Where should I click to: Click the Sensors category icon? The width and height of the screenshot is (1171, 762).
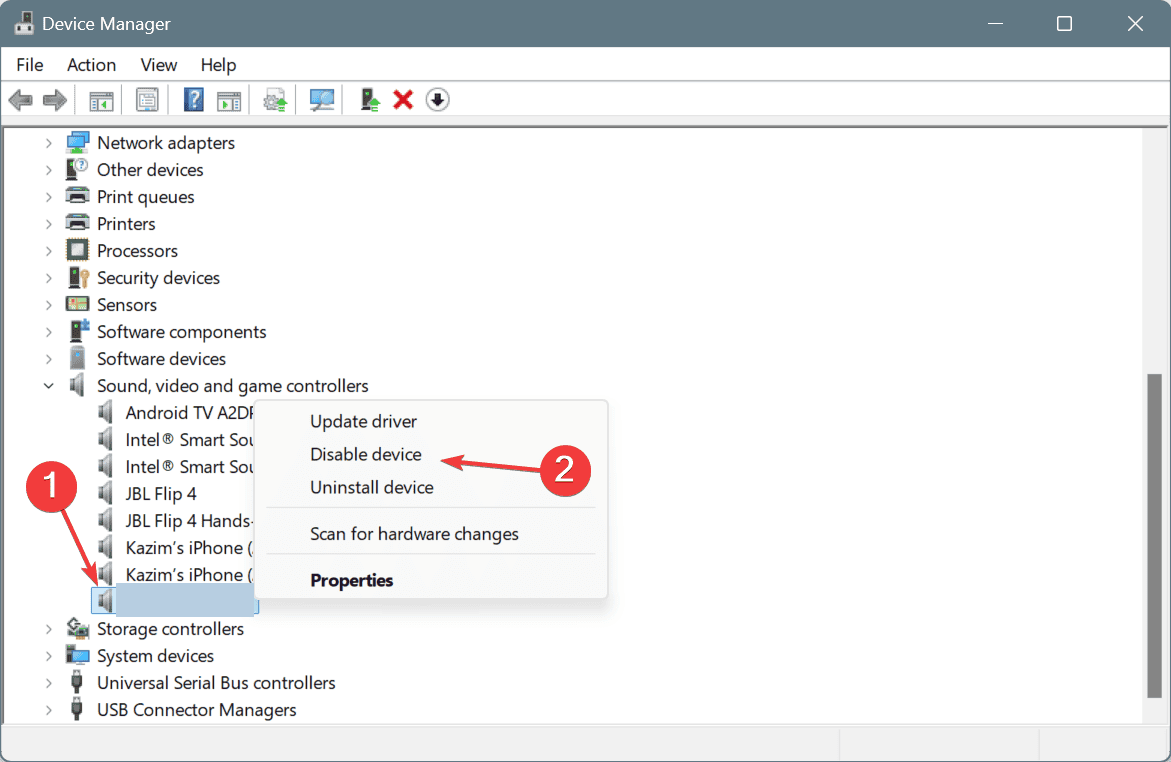coord(77,304)
